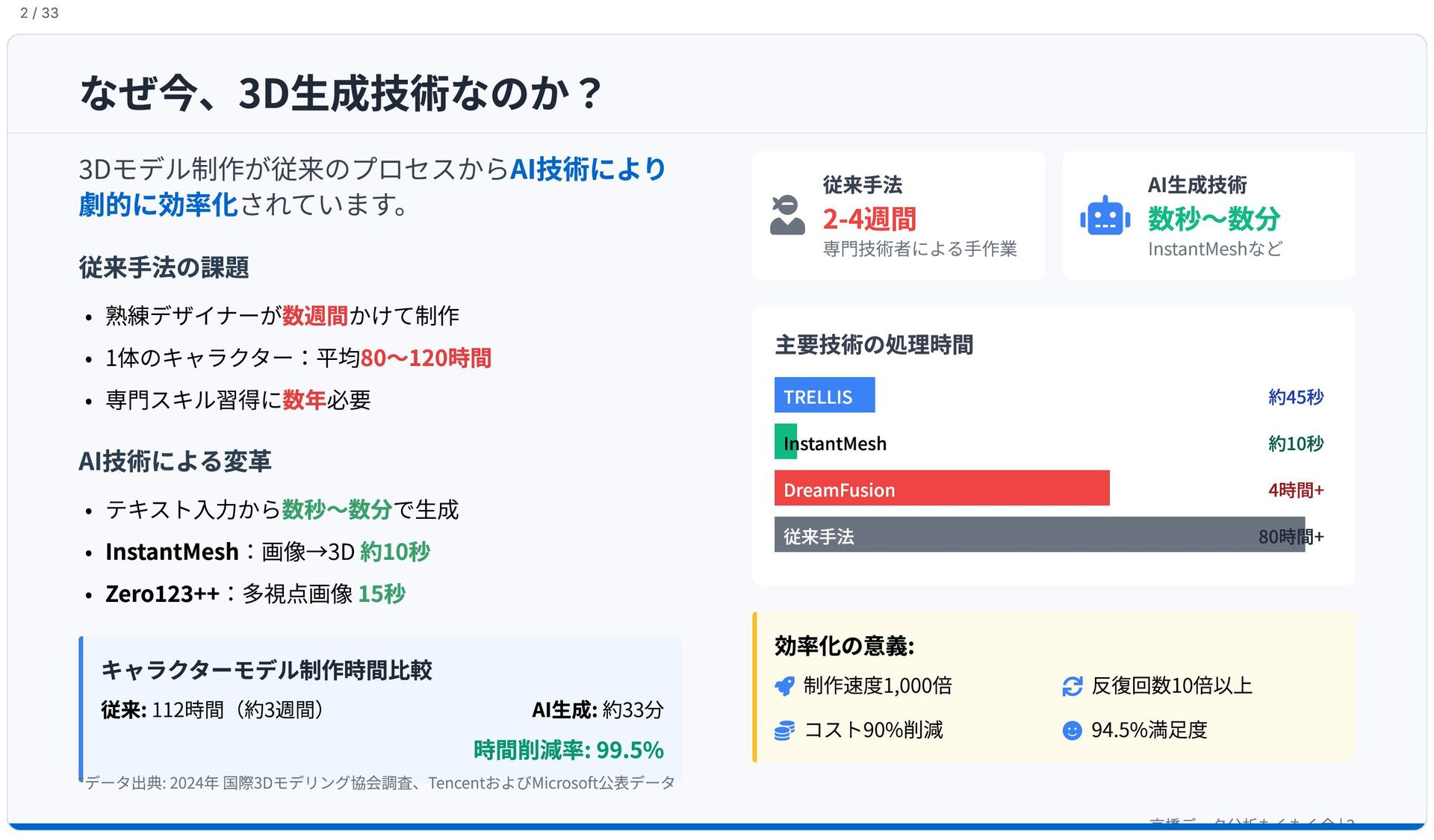Viewport: 1434px width, 840px height.
Task: Click the slide title なぜ今、3D生成技術なのか？
Action: pos(341,93)
